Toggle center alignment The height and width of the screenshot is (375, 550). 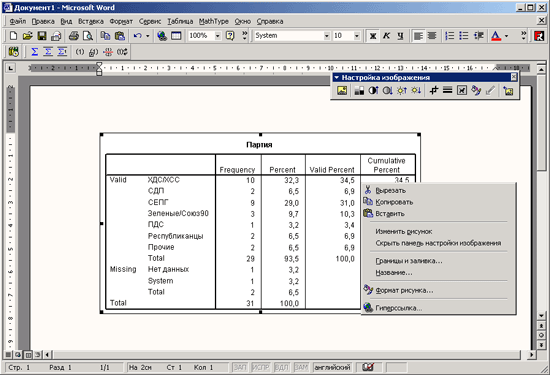point(432,36)
